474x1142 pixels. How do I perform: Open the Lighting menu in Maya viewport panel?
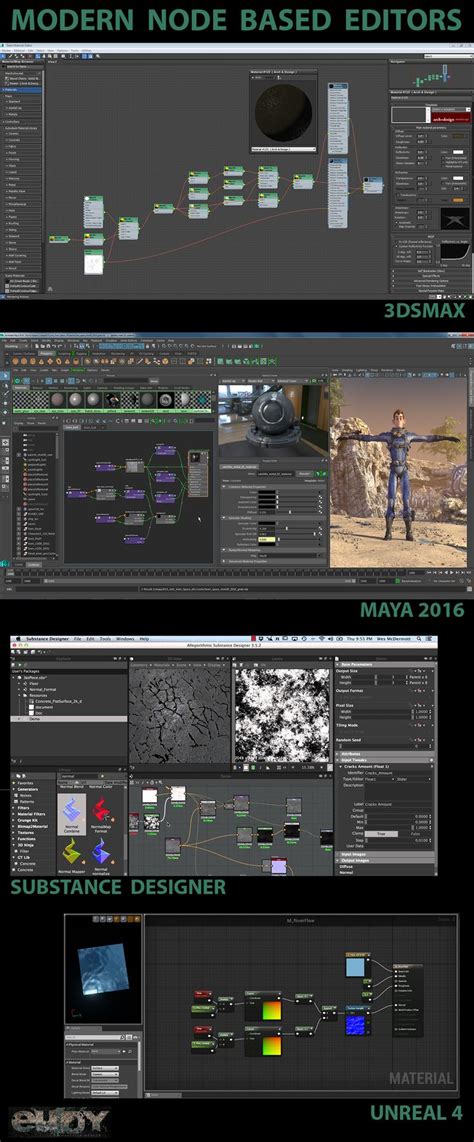(x=361, y=370)
